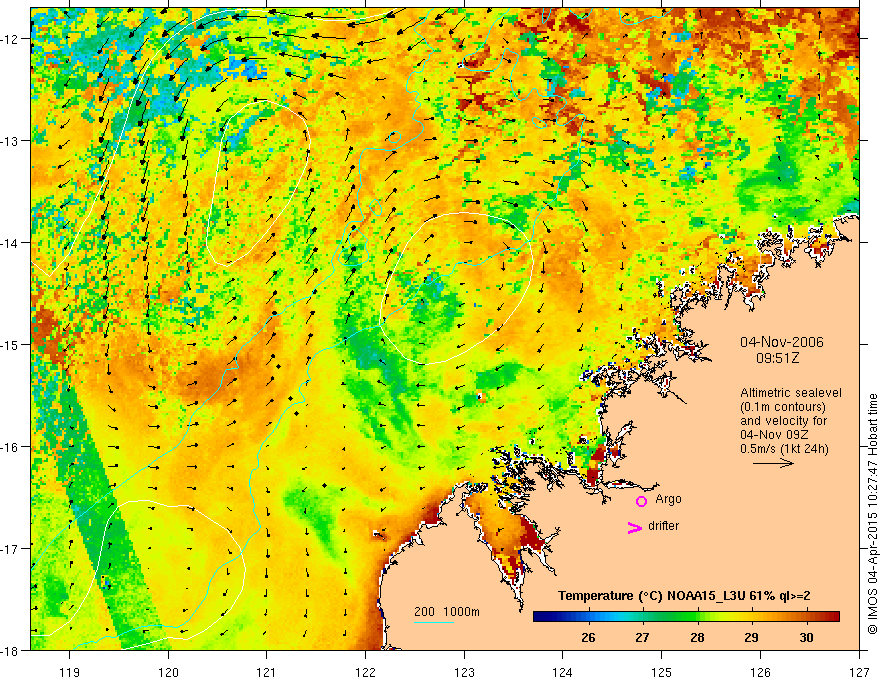Click longitude axis label 123
The width and height of the screenshot is (880, 680).
(x=464, y=672)
